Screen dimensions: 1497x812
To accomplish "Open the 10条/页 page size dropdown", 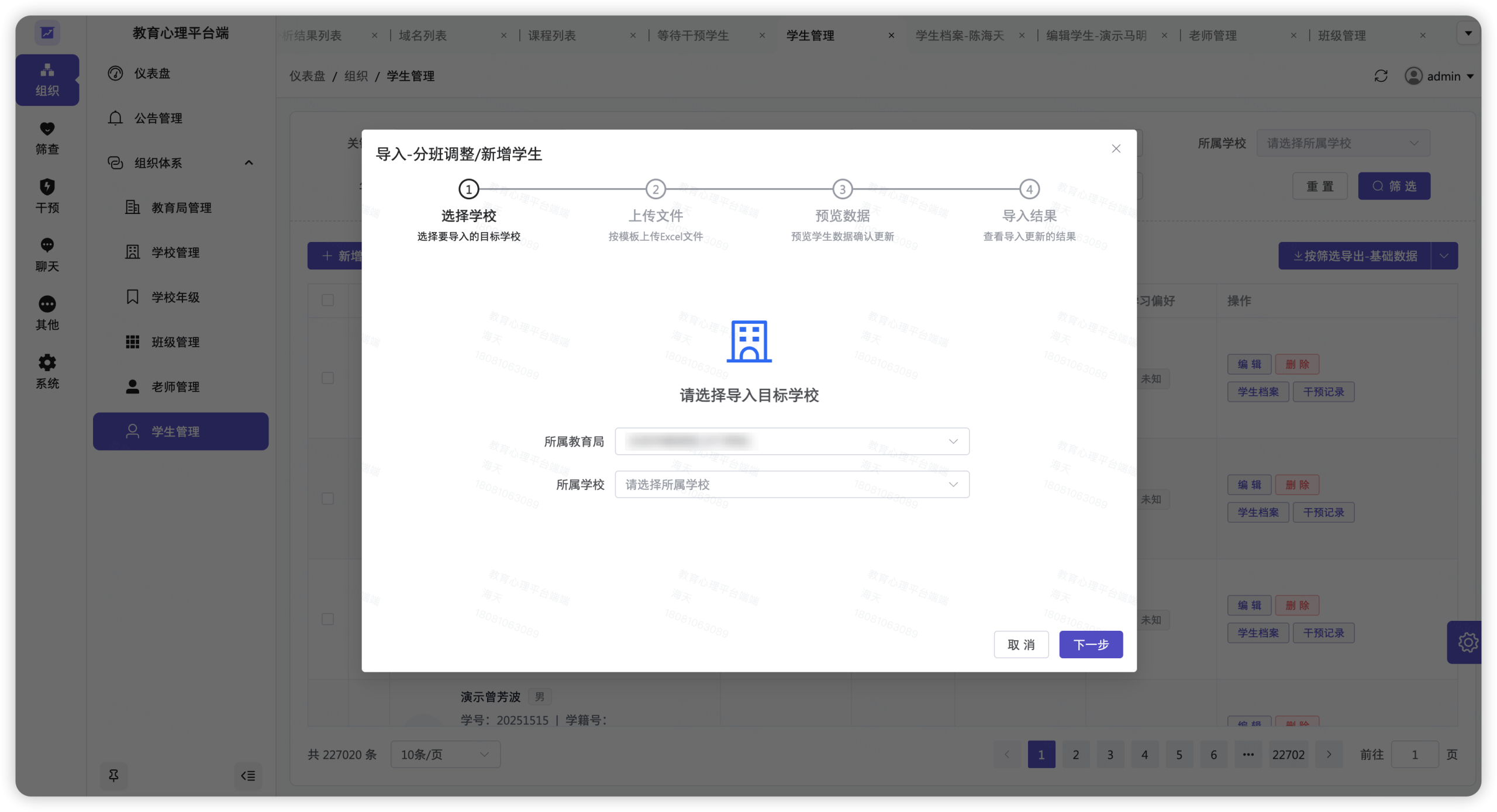I will (445, 754).
